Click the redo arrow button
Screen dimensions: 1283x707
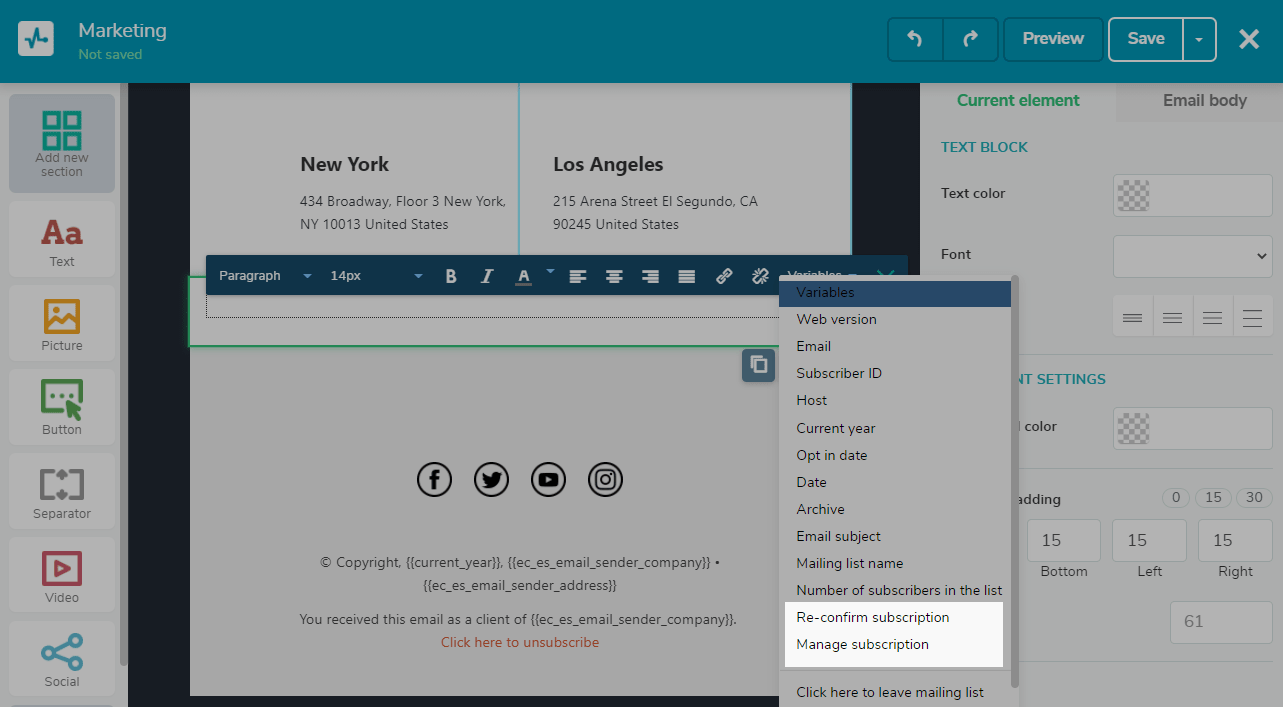point(970,39)
